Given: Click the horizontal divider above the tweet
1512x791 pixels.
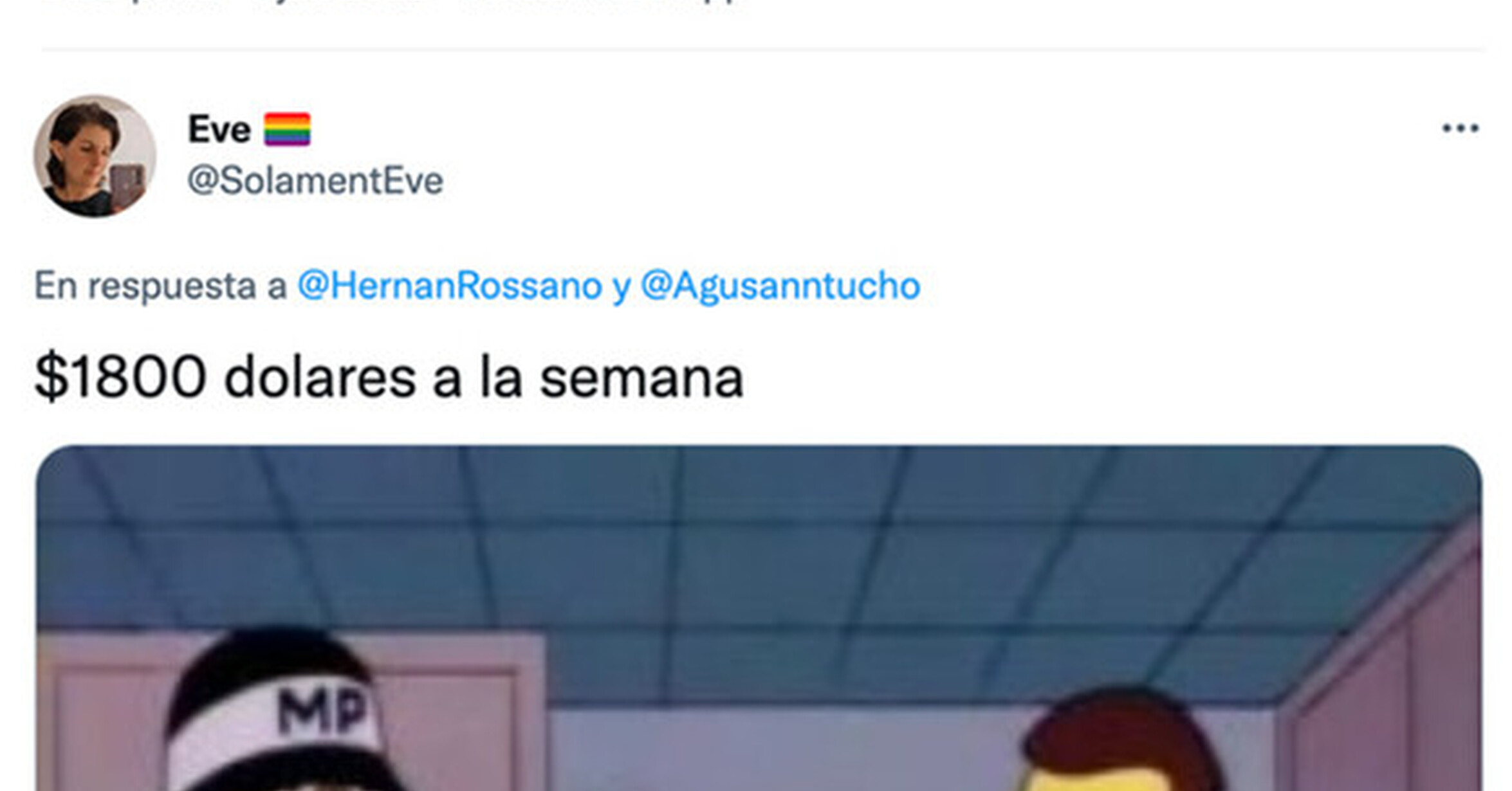Looking at the screenshot, I should pyautogui.click(x=764, y=49).
